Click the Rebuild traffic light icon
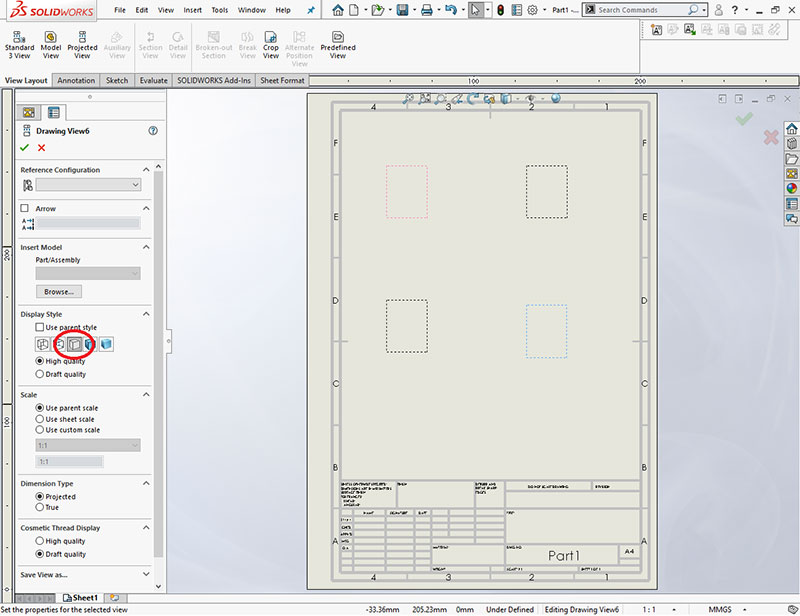The image size is (800, 616). [501, 10]
